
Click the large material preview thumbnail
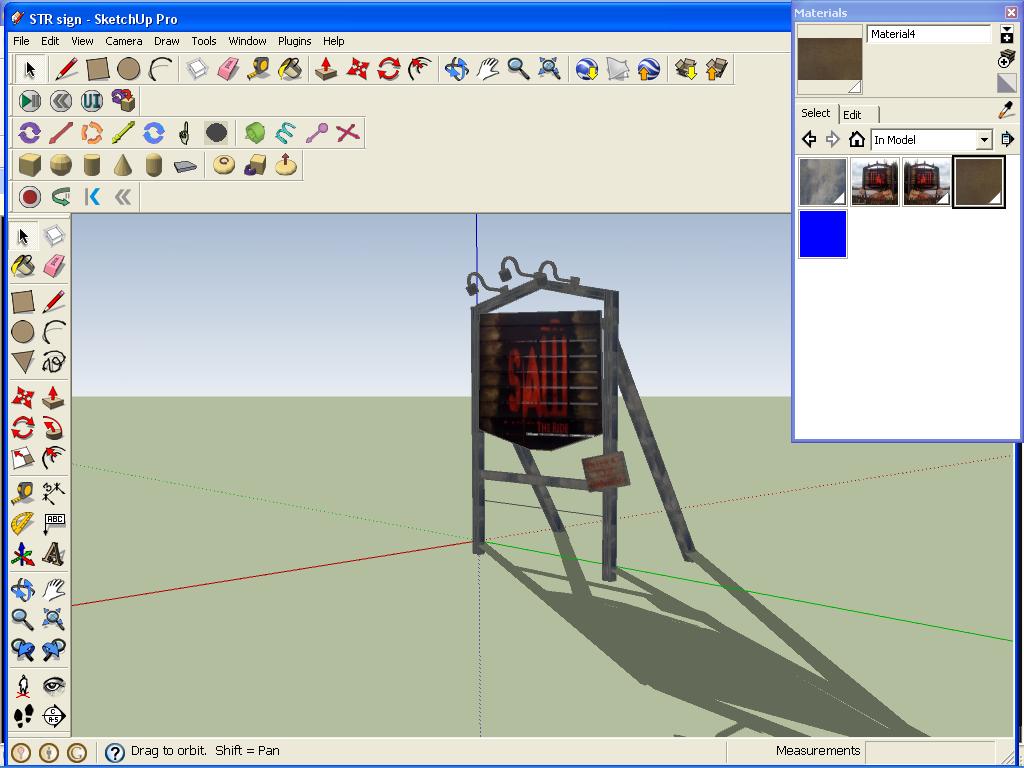point(829,59)
